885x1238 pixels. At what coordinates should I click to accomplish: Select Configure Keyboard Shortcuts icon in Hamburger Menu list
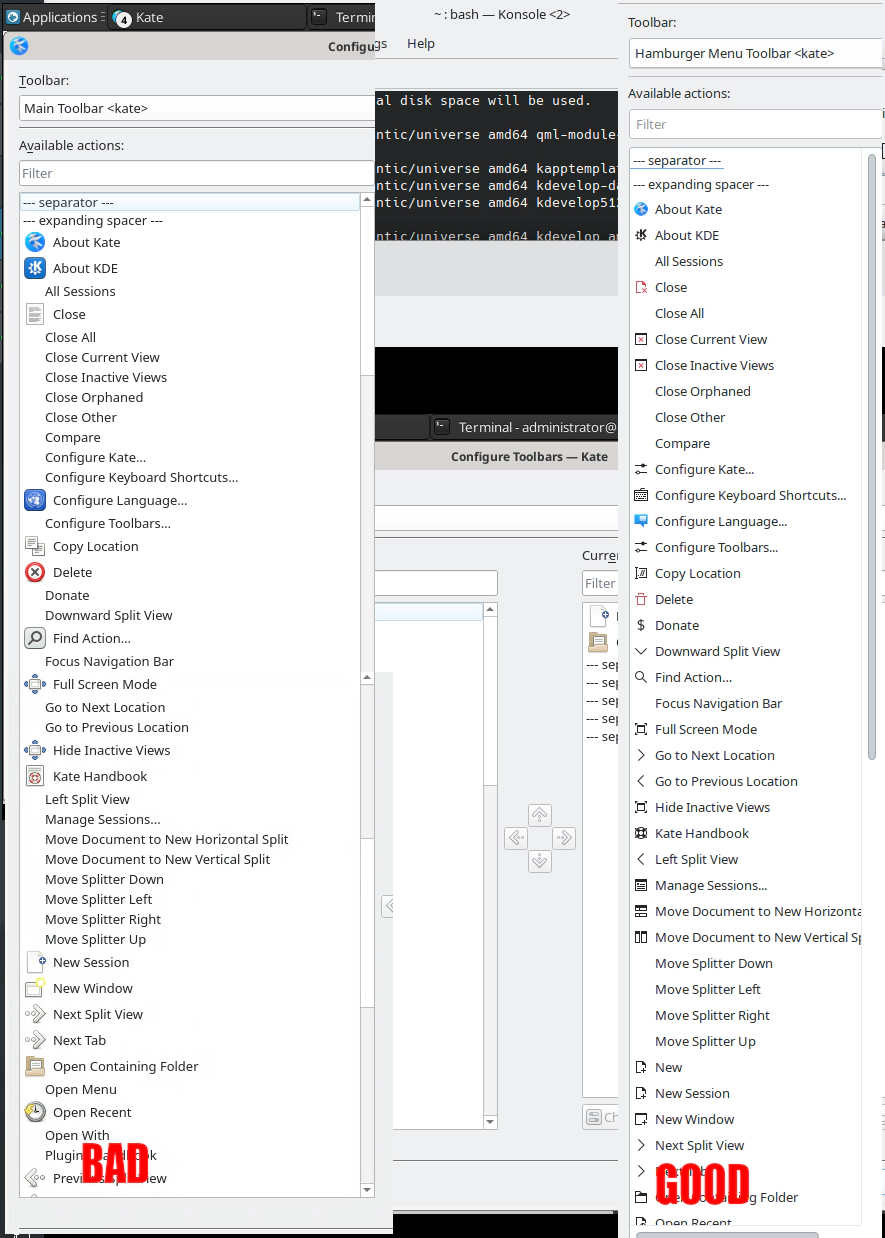tap(641, 495)
